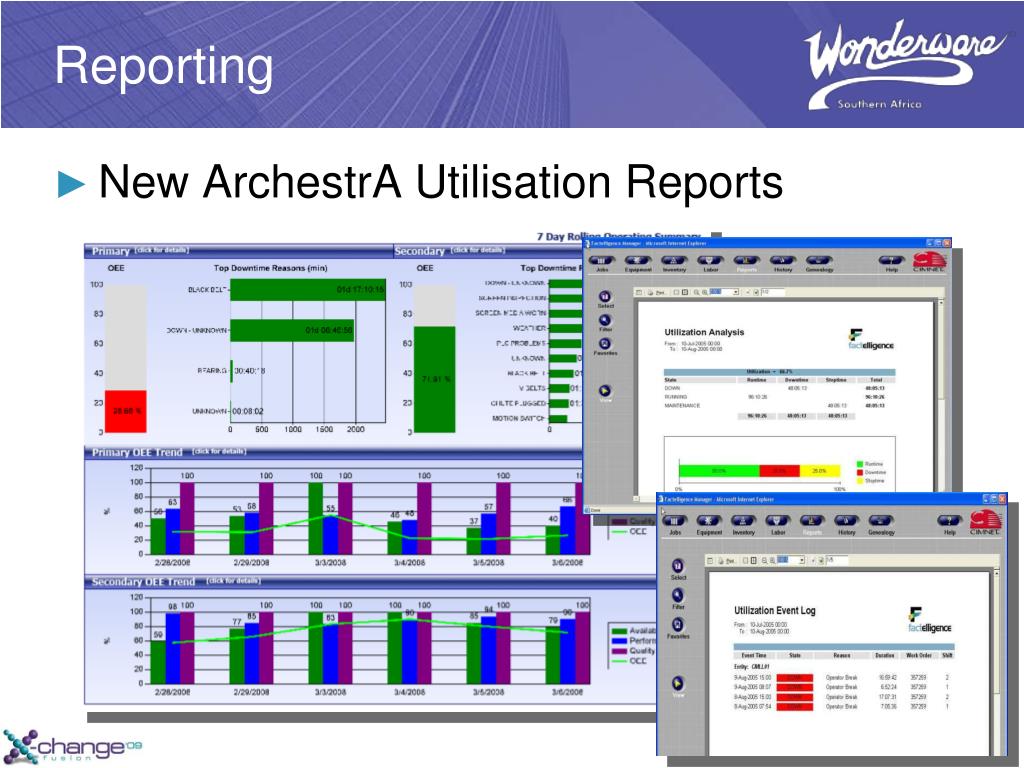
Task: Click CIMNET logo in Utilization Event Log window
Action: point(985,522)
